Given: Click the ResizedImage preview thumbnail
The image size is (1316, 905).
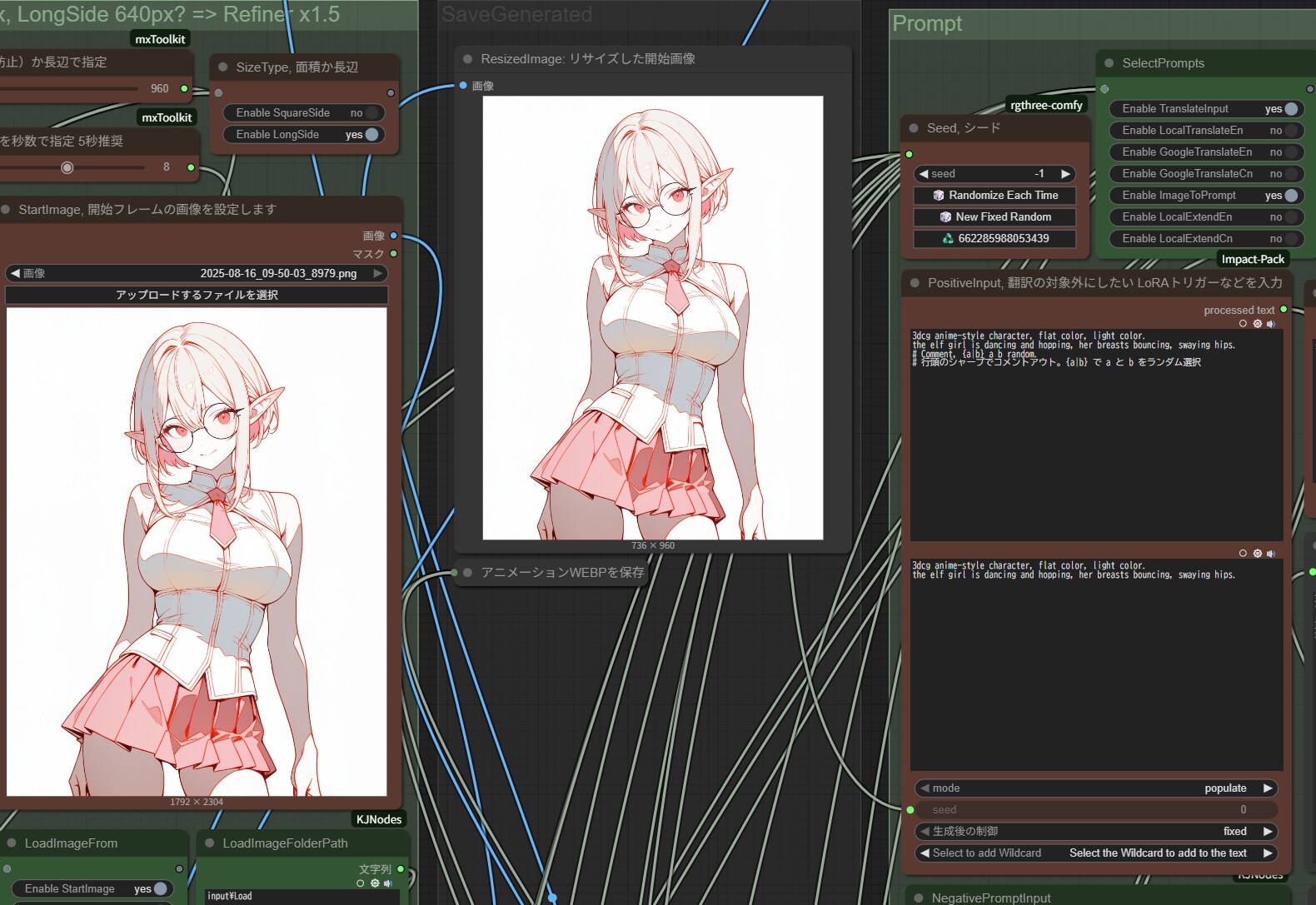Looking at the screenshot, I should click(652, 317).
